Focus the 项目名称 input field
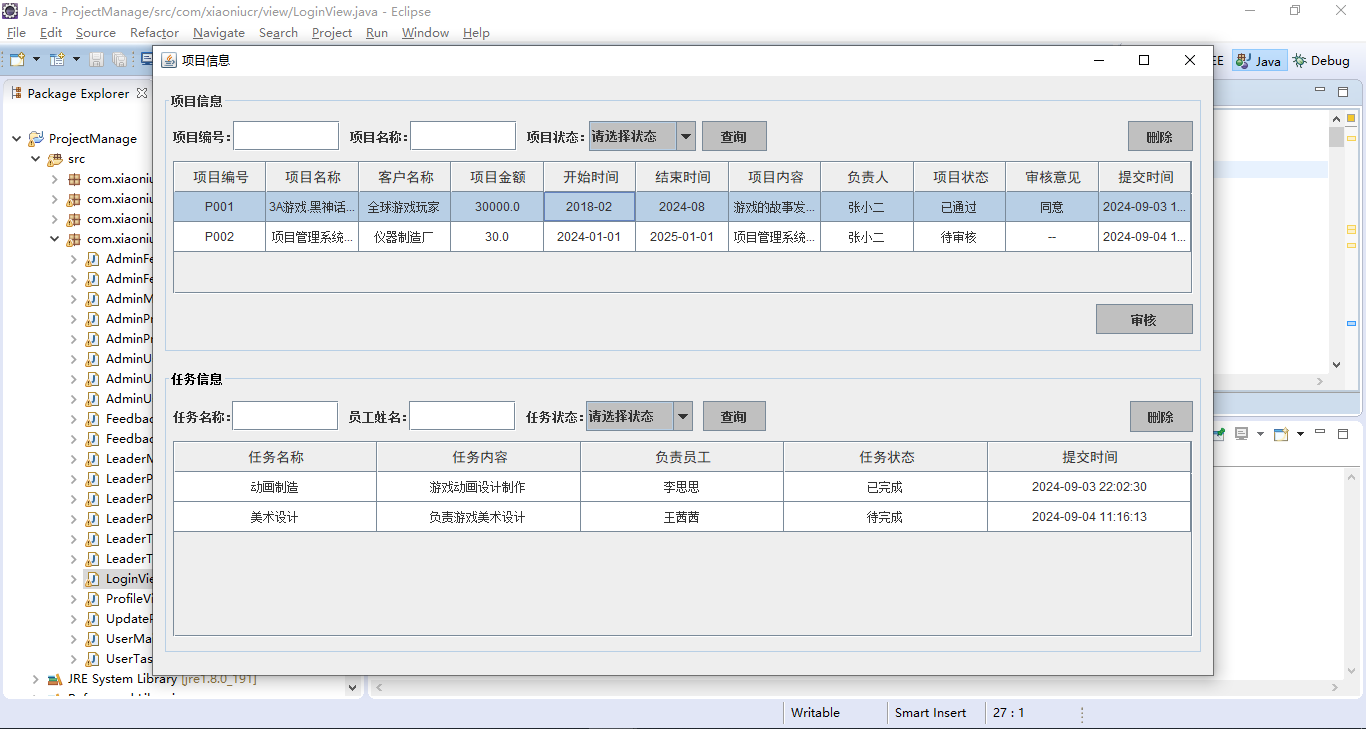1366x729 pixels. coord(463,136)
